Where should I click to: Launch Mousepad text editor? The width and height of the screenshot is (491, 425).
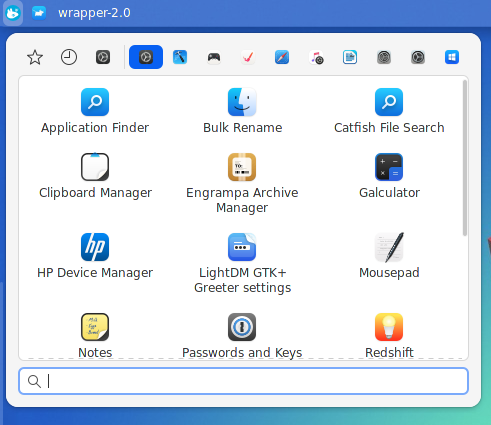point(389,256)
